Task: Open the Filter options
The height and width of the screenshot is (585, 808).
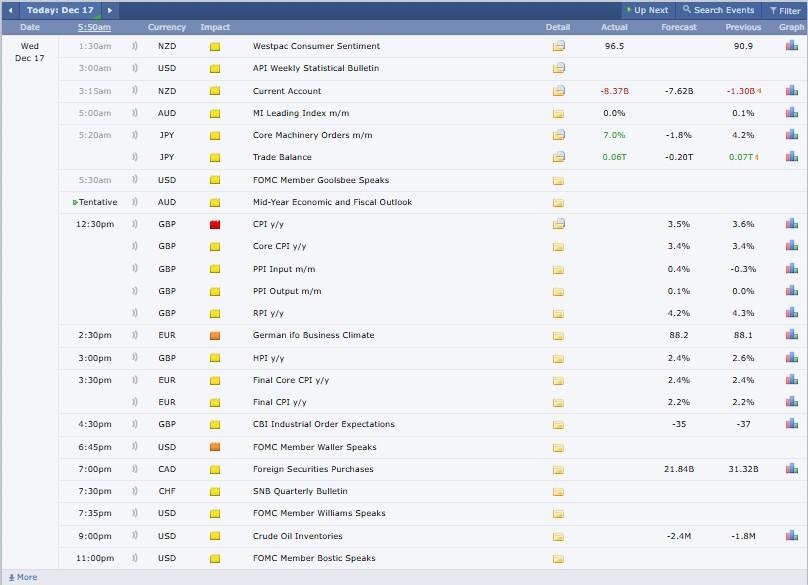Action: point(785,10)
